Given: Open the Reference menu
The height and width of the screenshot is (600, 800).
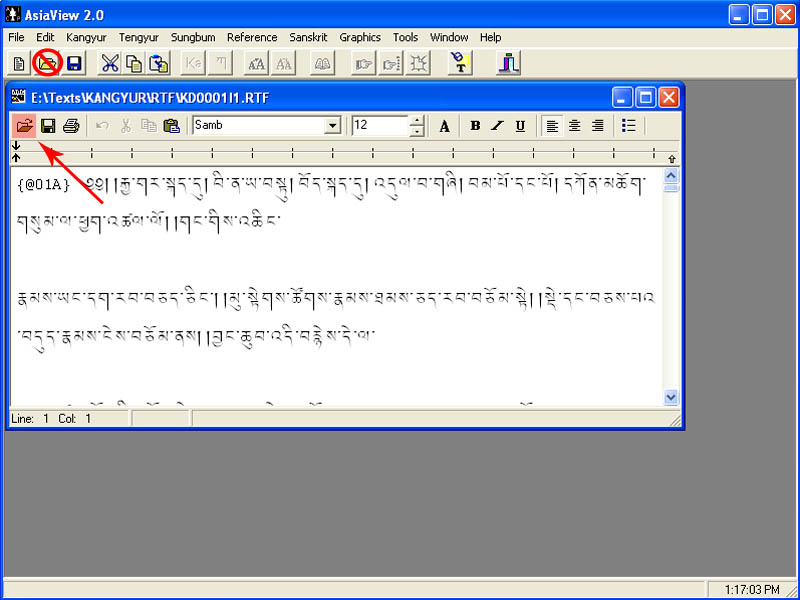Looking at the screenshot, I should (252, 37).
